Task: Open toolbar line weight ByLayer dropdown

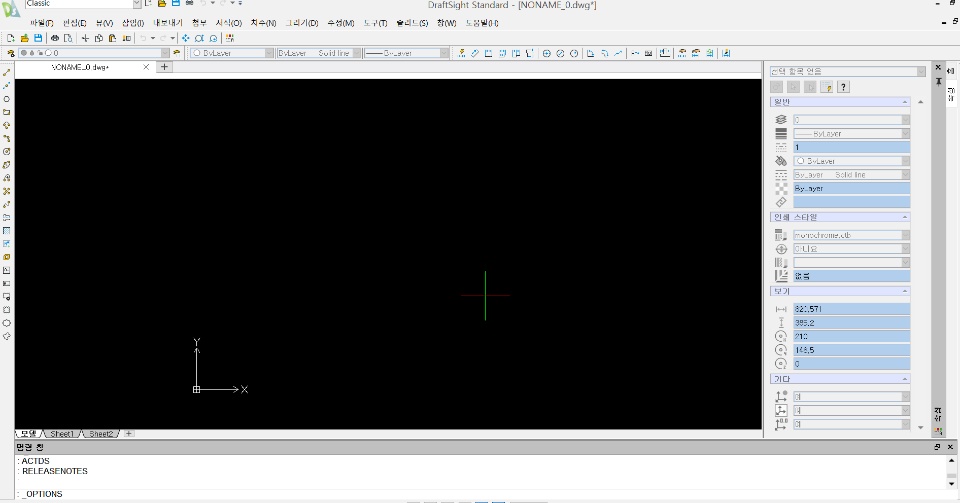Action: click(444, 53)
